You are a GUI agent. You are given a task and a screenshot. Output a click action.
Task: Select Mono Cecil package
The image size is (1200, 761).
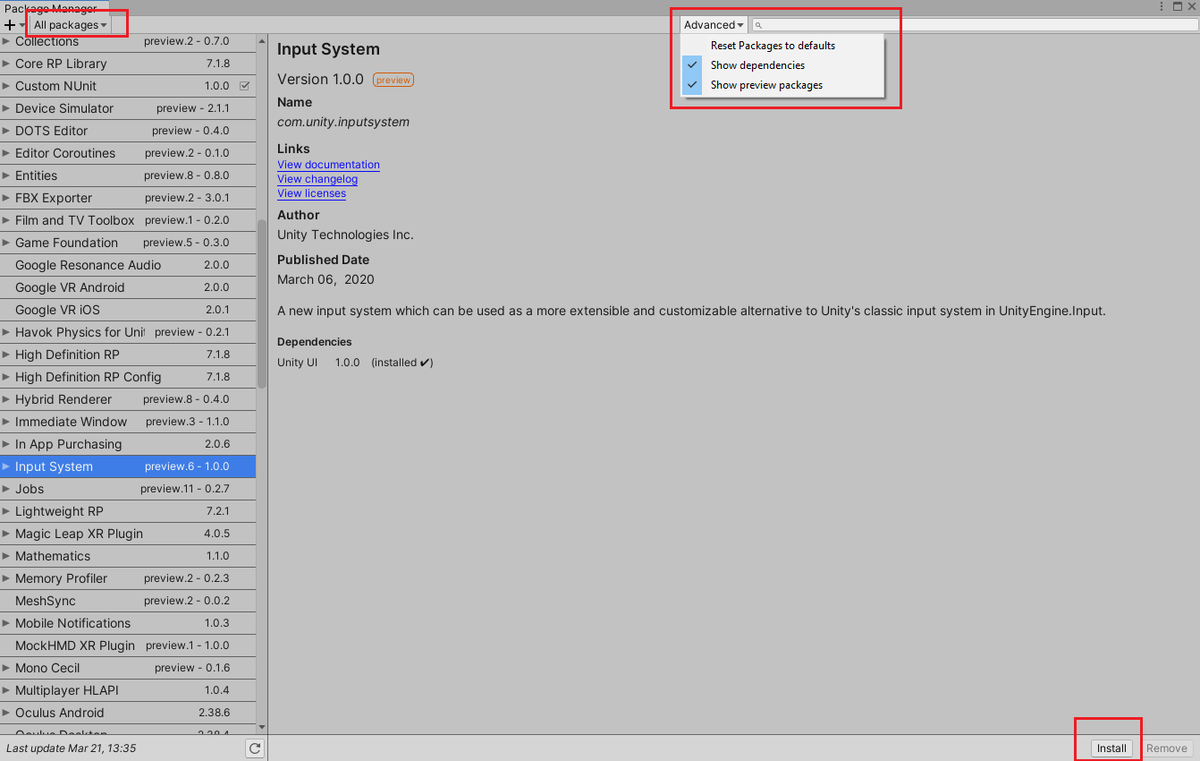click(x=128, y=668)
